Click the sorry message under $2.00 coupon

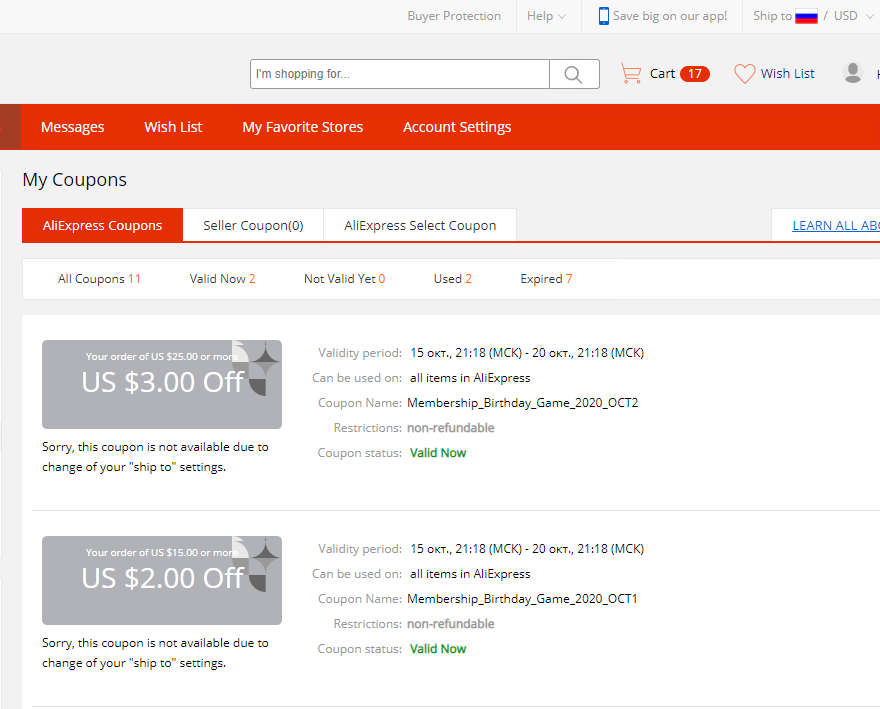pos(155,653)
